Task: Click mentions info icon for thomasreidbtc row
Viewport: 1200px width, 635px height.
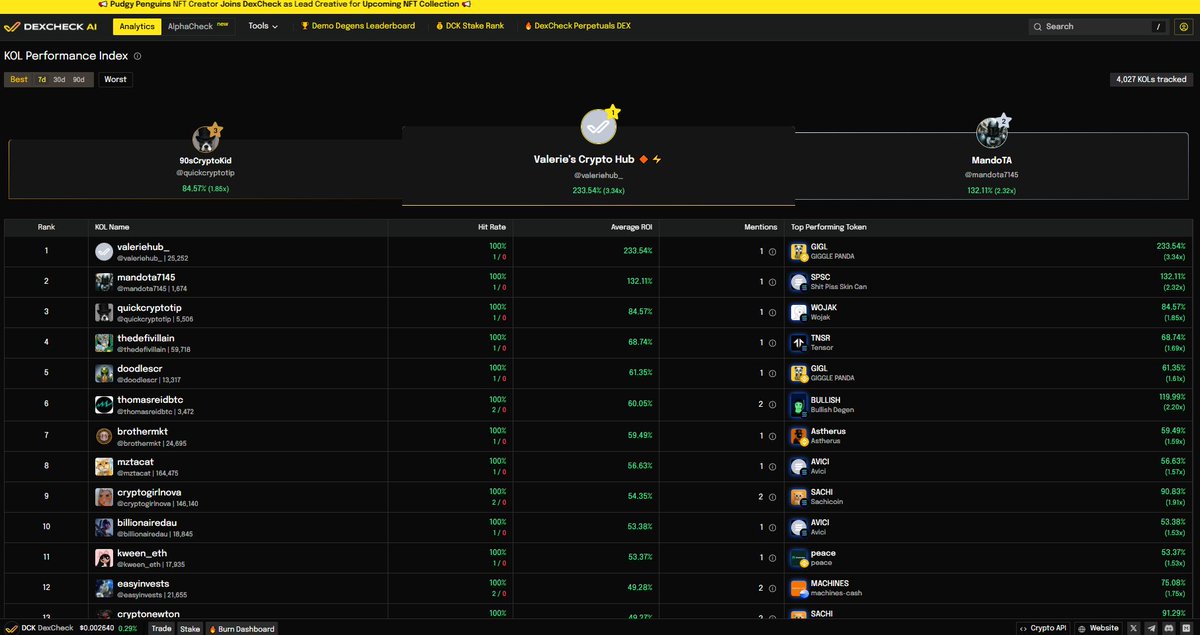Action: 772,405
